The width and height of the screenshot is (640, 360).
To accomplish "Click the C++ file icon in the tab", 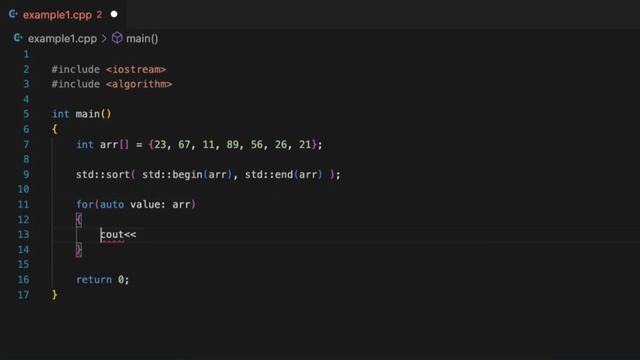I will pyautogui.click(x=13, y=15).
